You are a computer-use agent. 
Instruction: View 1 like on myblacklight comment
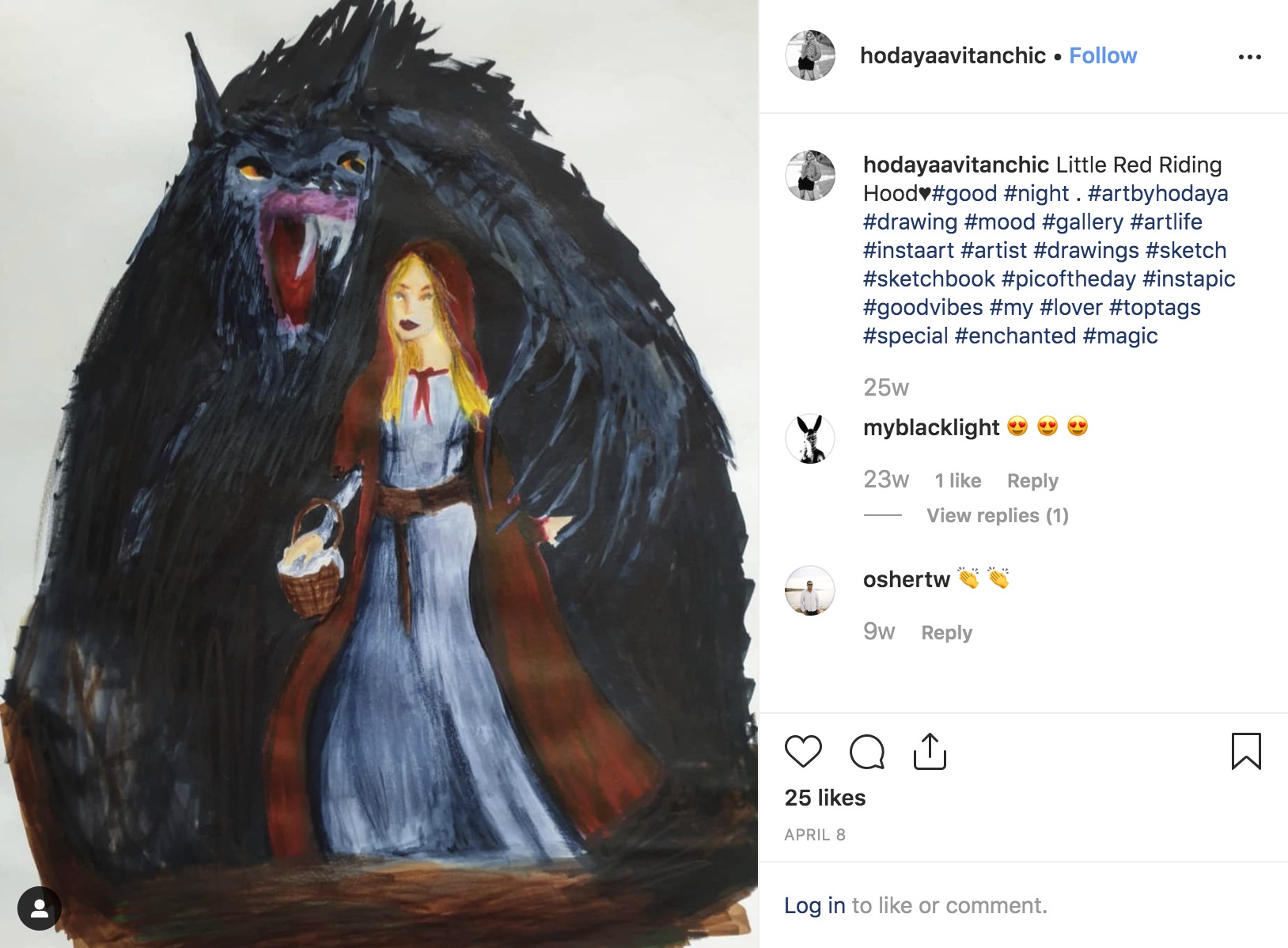tap(957, 481)
